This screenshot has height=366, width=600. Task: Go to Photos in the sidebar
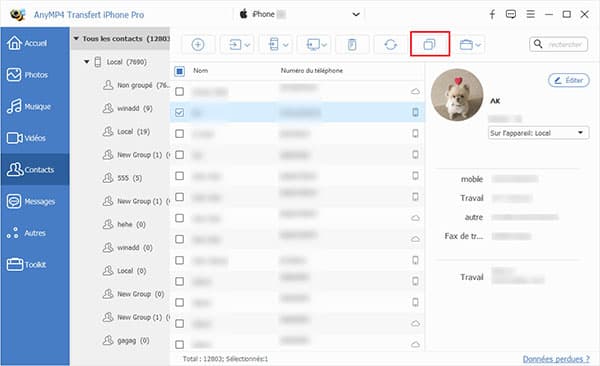(34, 75)
